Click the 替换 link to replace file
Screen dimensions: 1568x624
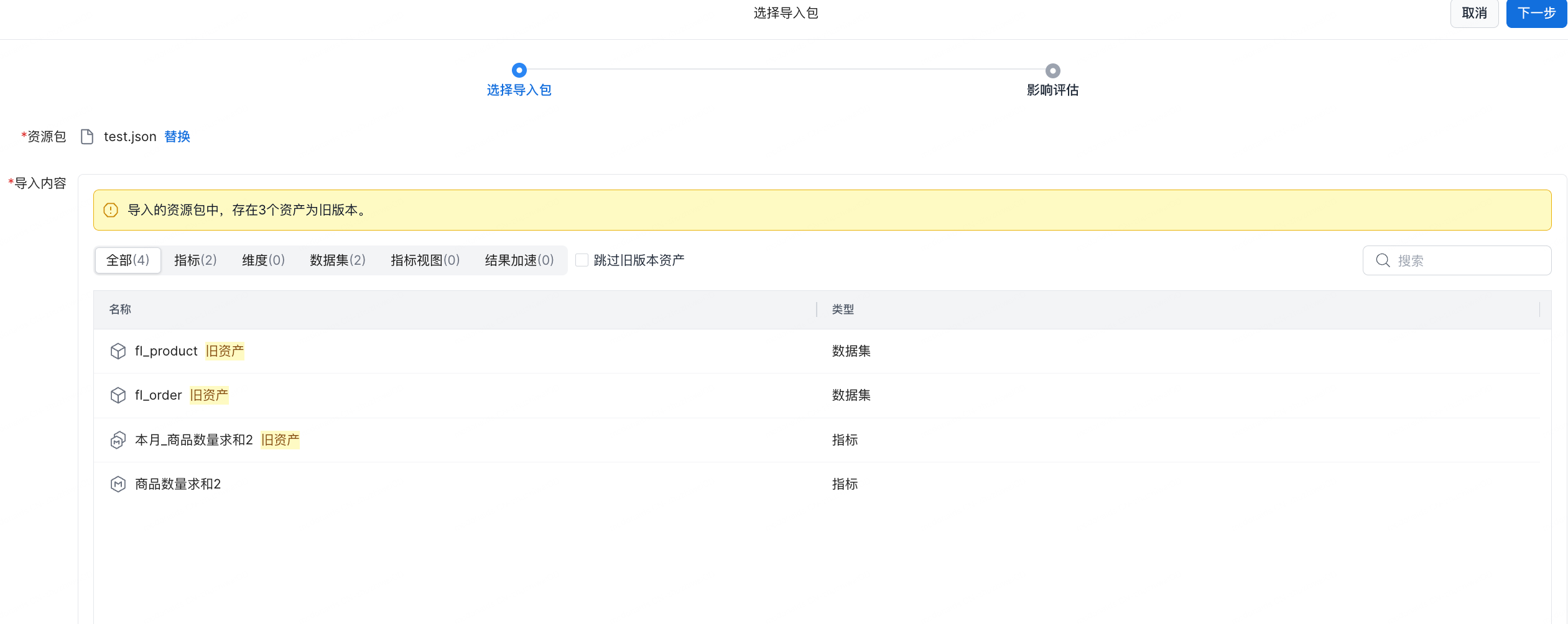(177, 137)
